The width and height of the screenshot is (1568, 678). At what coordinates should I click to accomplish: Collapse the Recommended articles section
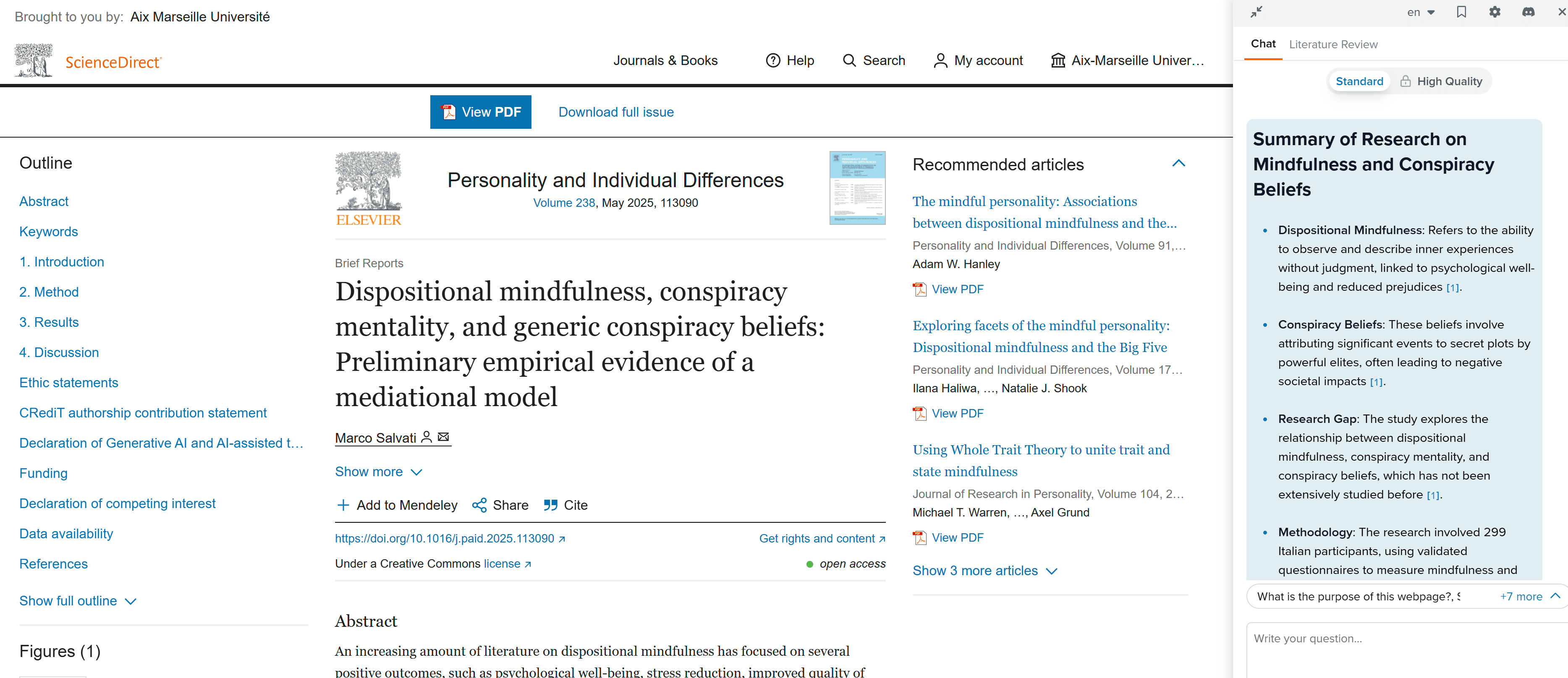tap(1178, 164)
